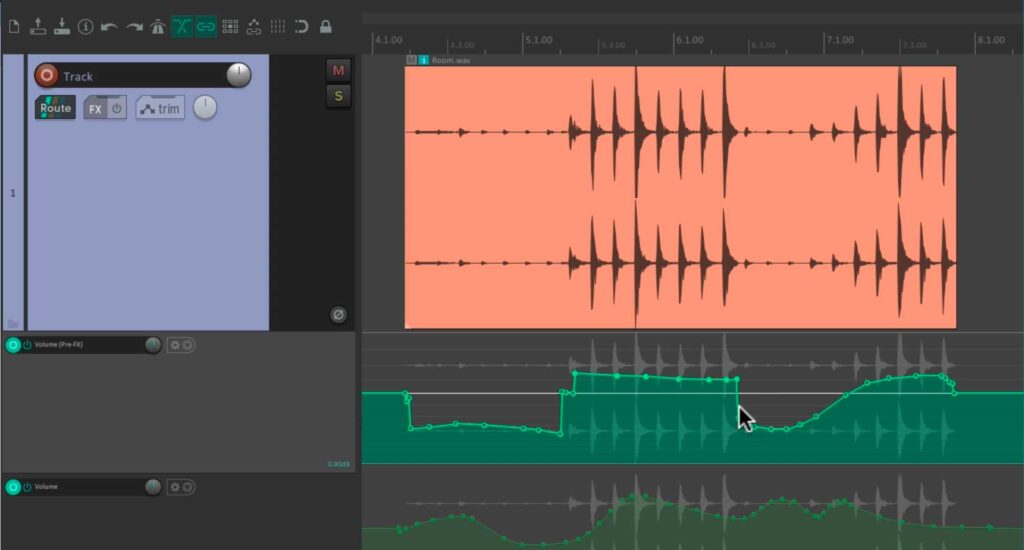
Task: Adjust the track pan knob
Action: click(204, 108)
